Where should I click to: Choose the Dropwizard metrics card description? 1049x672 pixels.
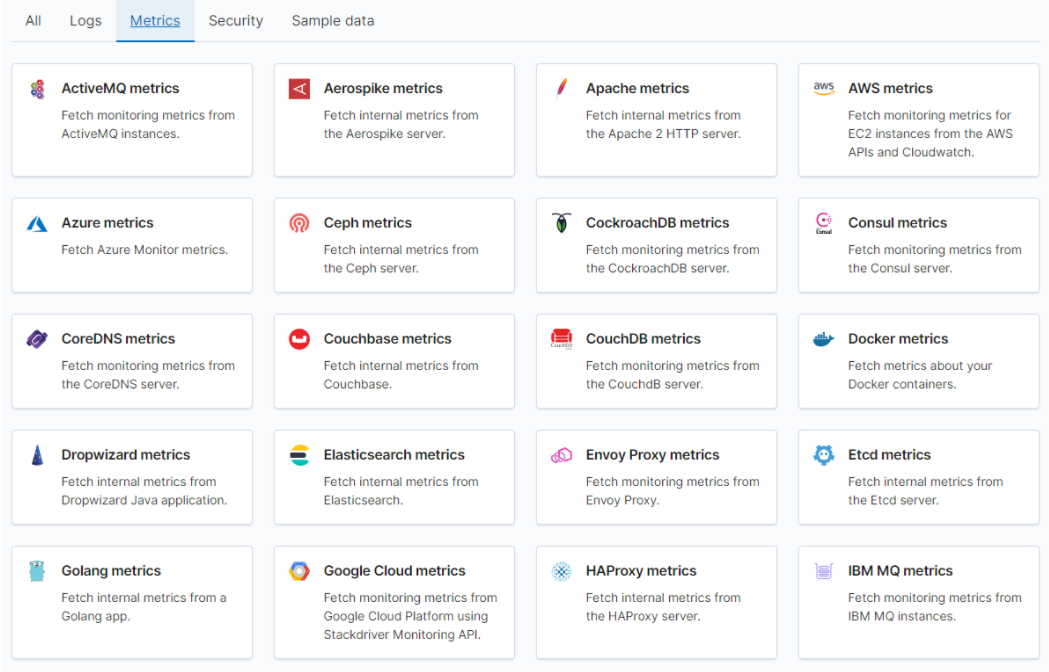pyautogui.click(x=144, y=491)
